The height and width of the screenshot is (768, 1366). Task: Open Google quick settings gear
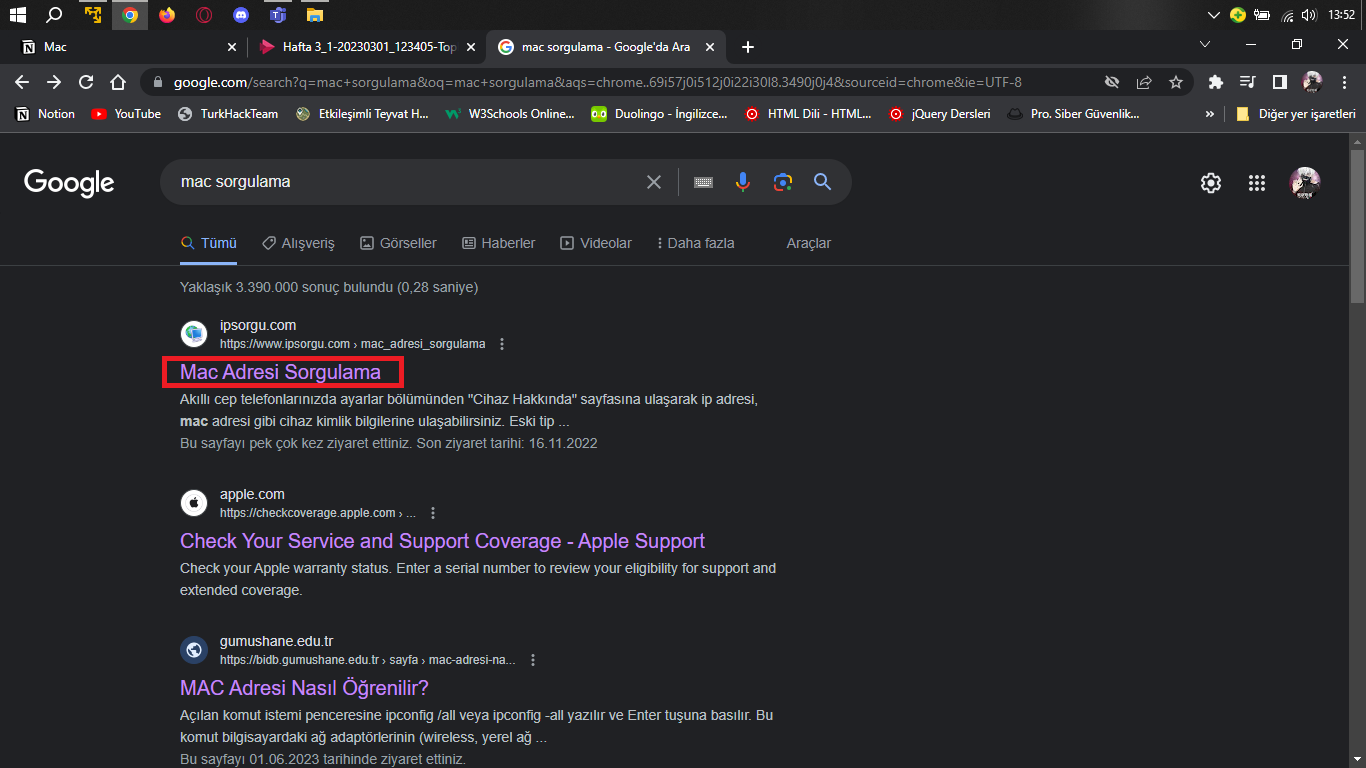(x=1211, y=182)
